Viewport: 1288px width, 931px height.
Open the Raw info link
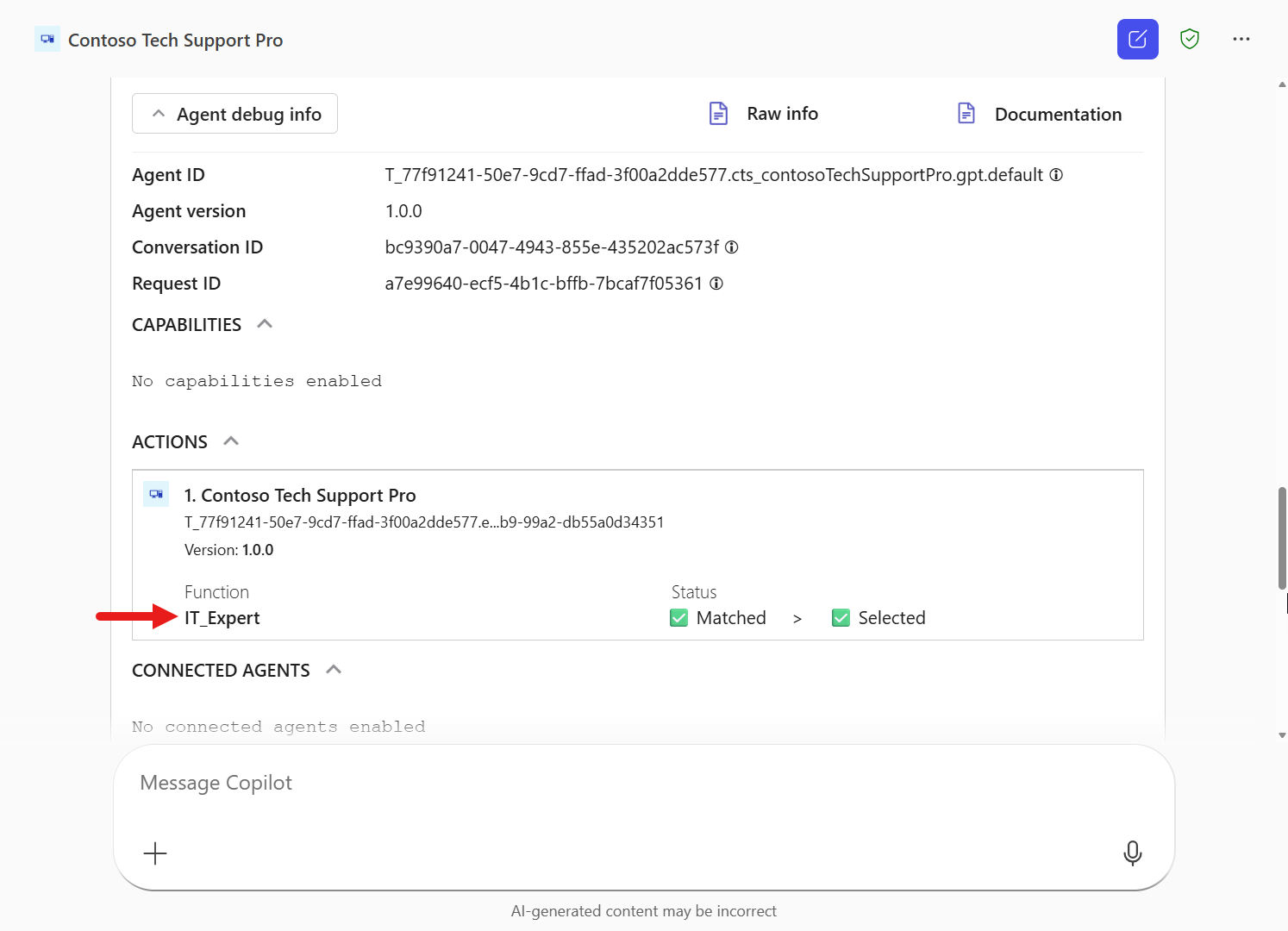(x=783, y=114)
